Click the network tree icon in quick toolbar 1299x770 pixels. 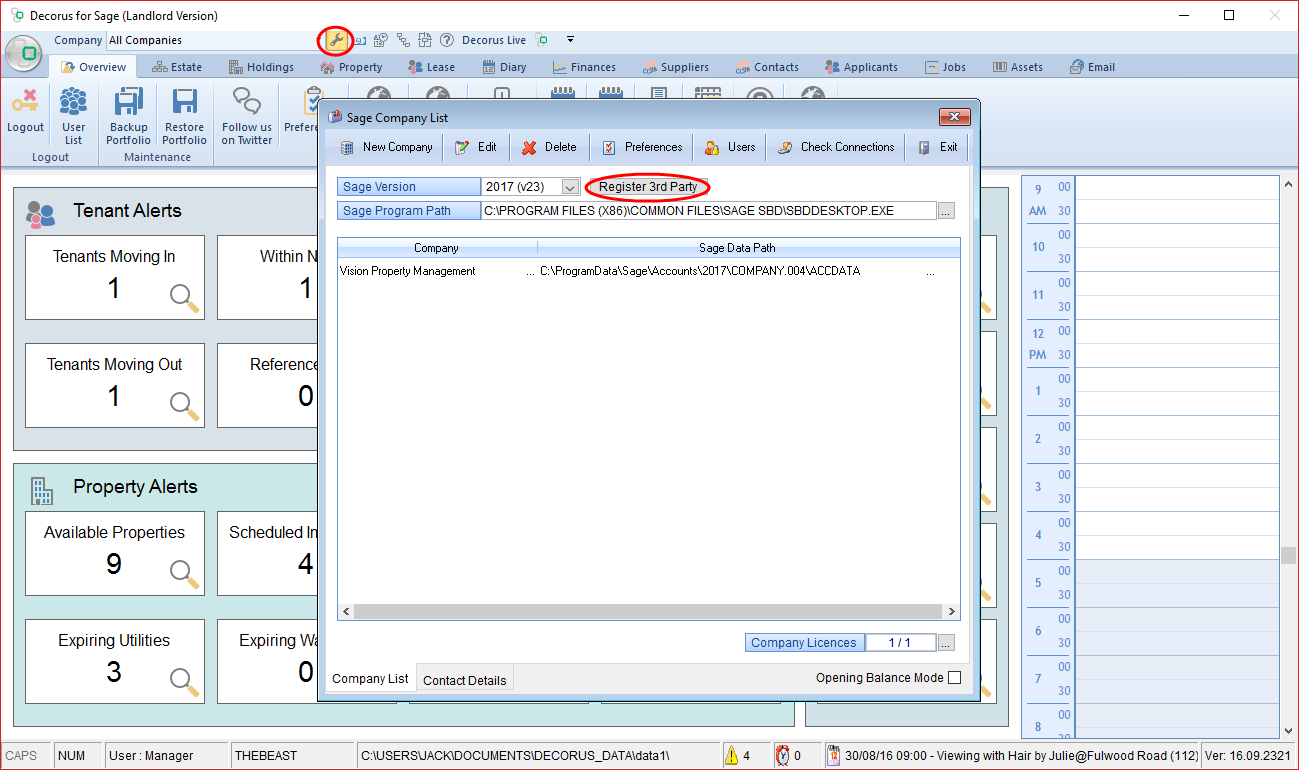[x=403, y=41]
